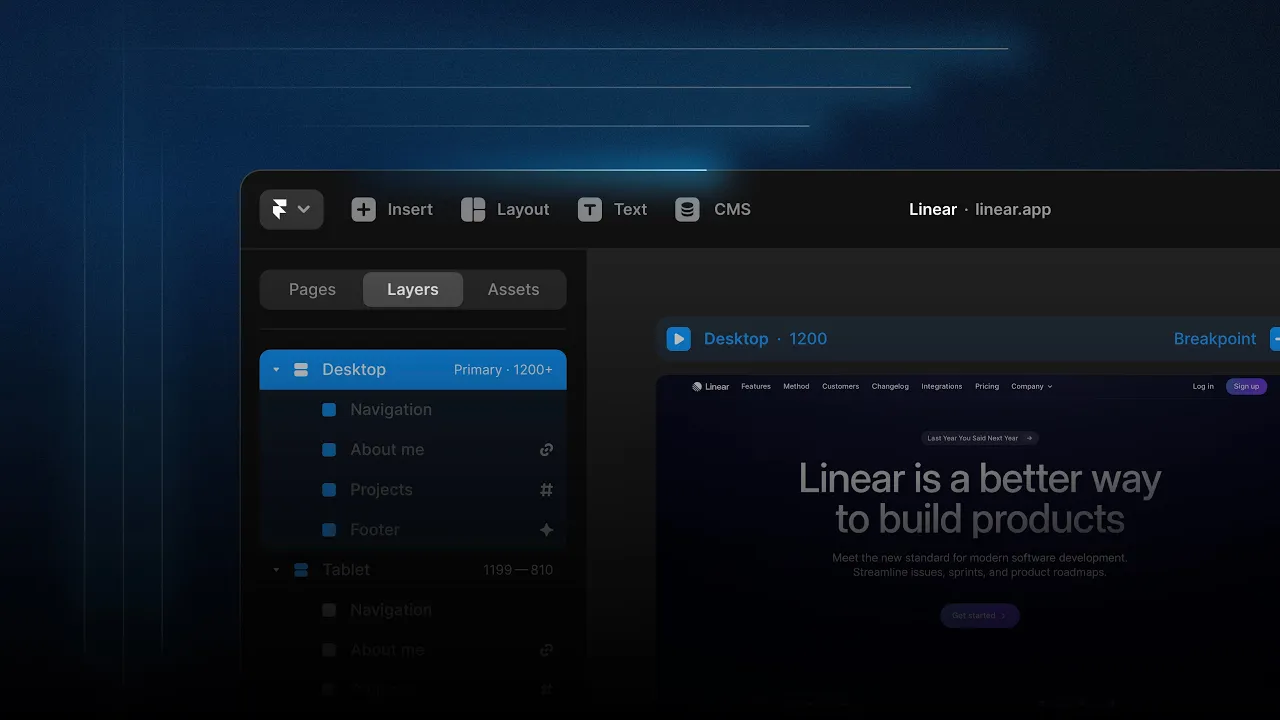Switch to the Assets tab
This screenshot has width=1280, height=720.
(513, 289)
